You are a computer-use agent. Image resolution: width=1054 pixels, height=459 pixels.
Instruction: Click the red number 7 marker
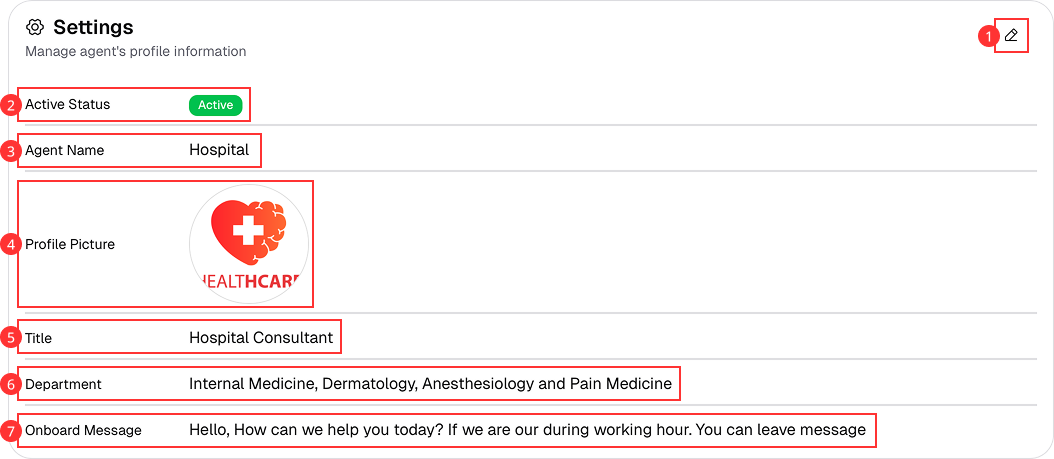pyautogui.click(x=11, y=430)
